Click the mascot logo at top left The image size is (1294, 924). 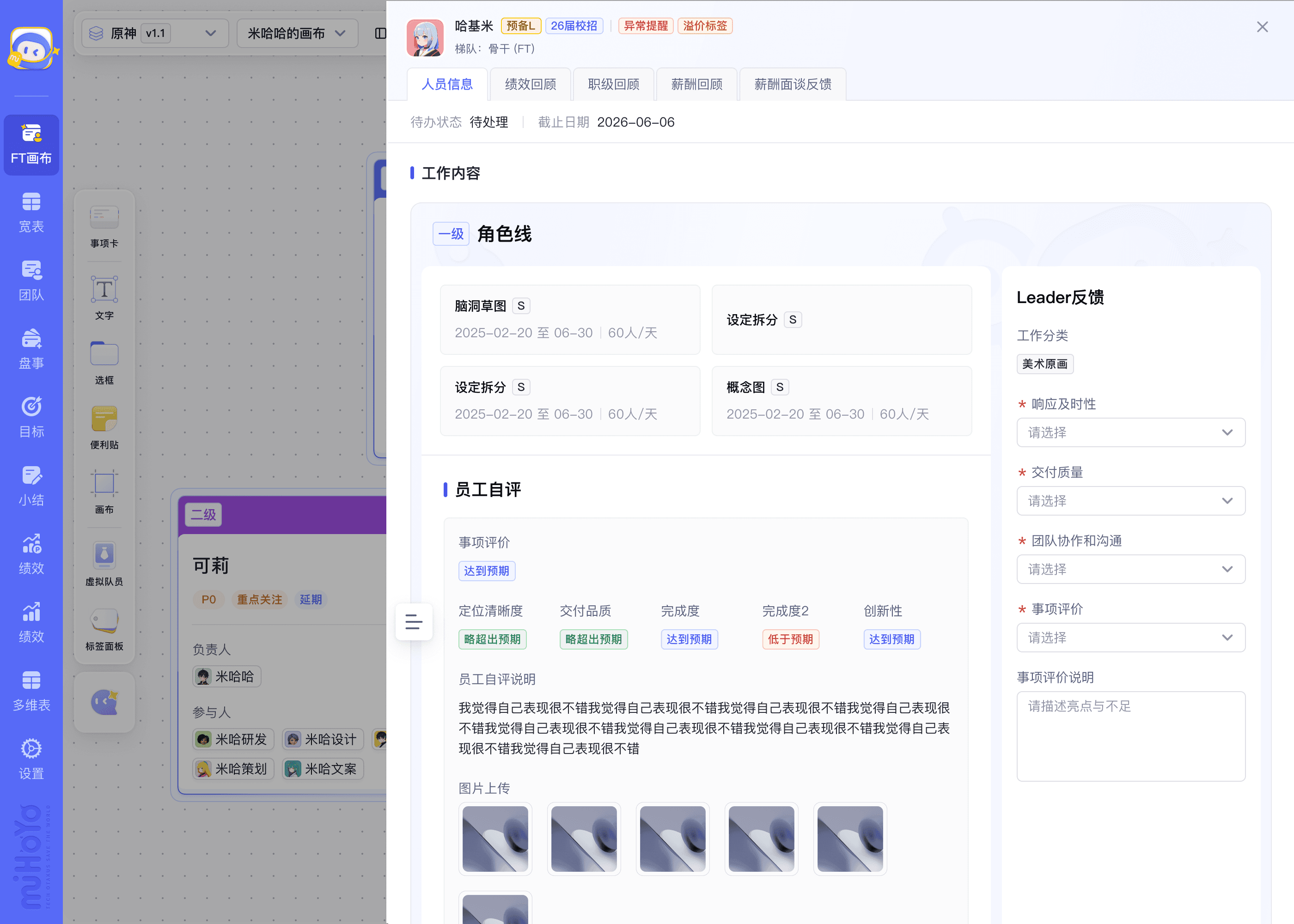coord(32,49)
